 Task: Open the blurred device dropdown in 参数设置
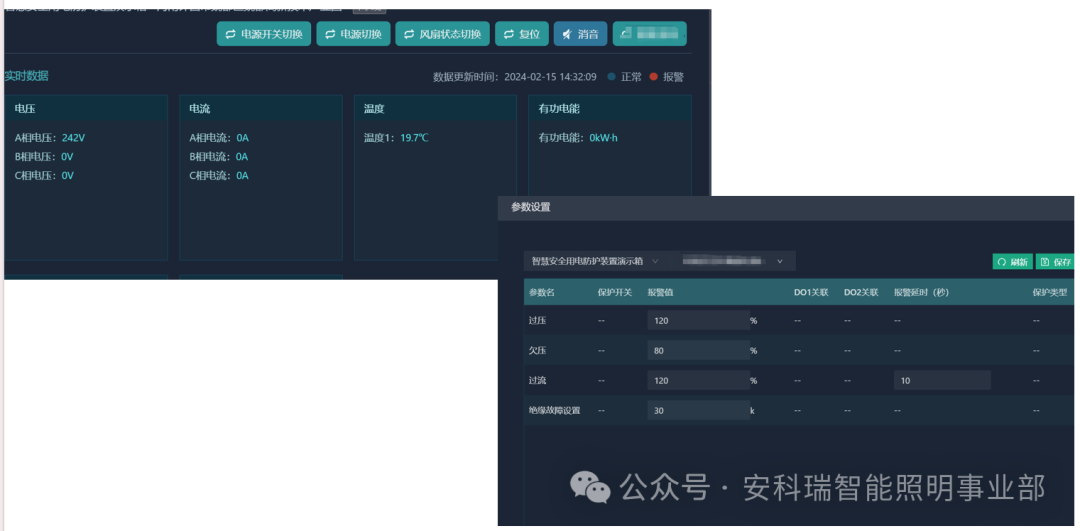[x=732, y=261]
